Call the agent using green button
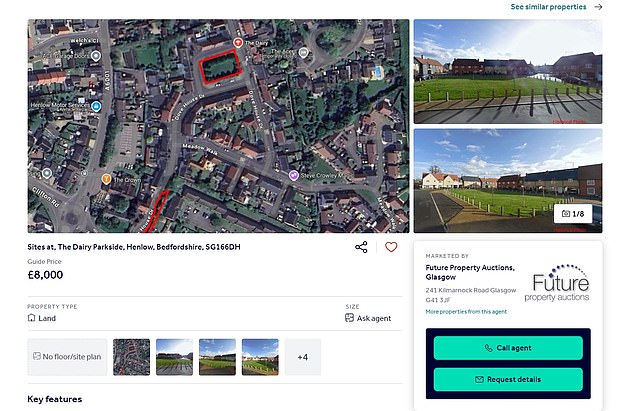The image size is (634, 411). tap(508, 348)
